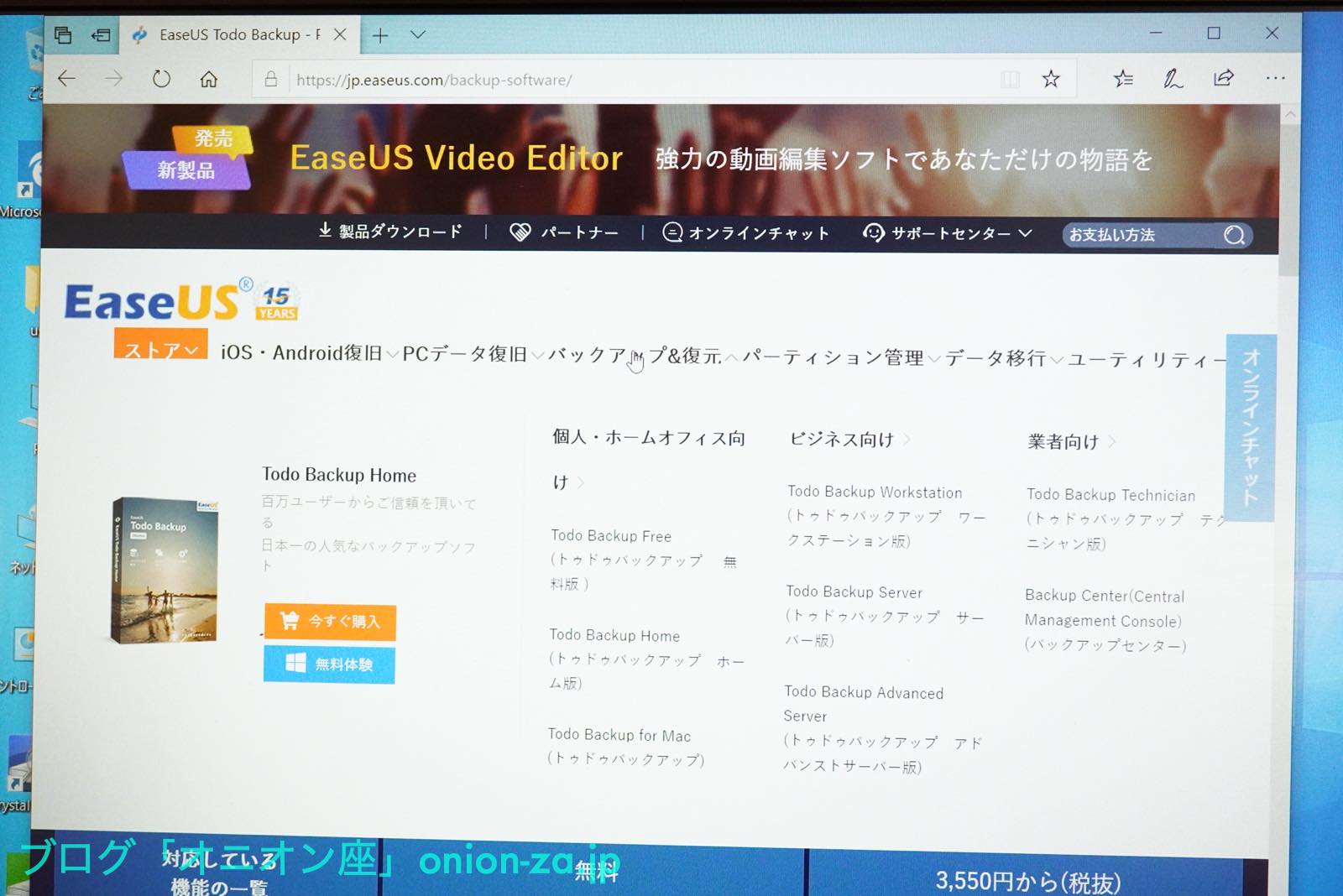Select Todo Backup Home menu entry
Image resolution: width=1343 pixels, height=896 pixels.
[646, 659]
